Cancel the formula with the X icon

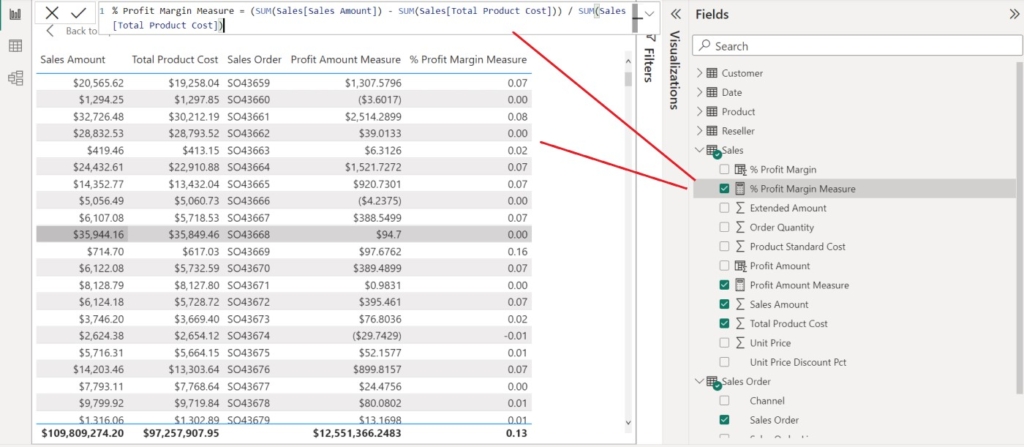tap(52, 14)
